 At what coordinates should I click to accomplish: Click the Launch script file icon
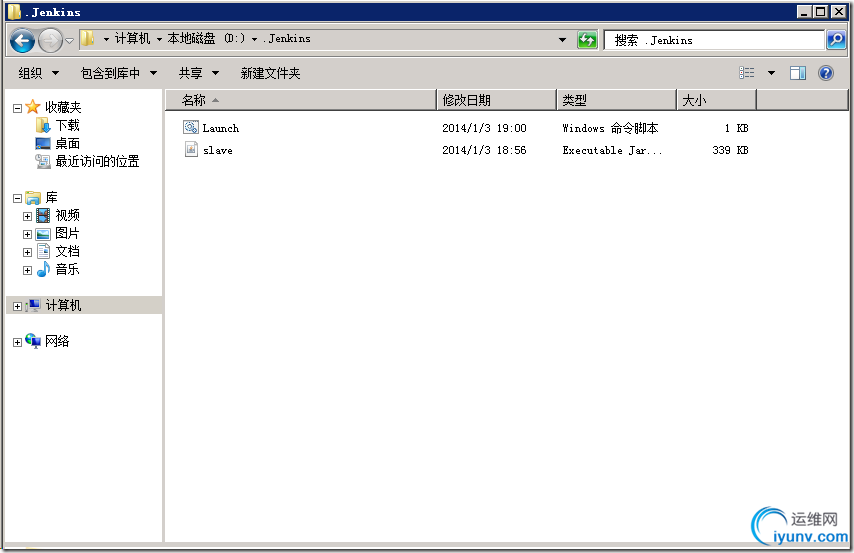pyautogui.click(x=191, y=127)
